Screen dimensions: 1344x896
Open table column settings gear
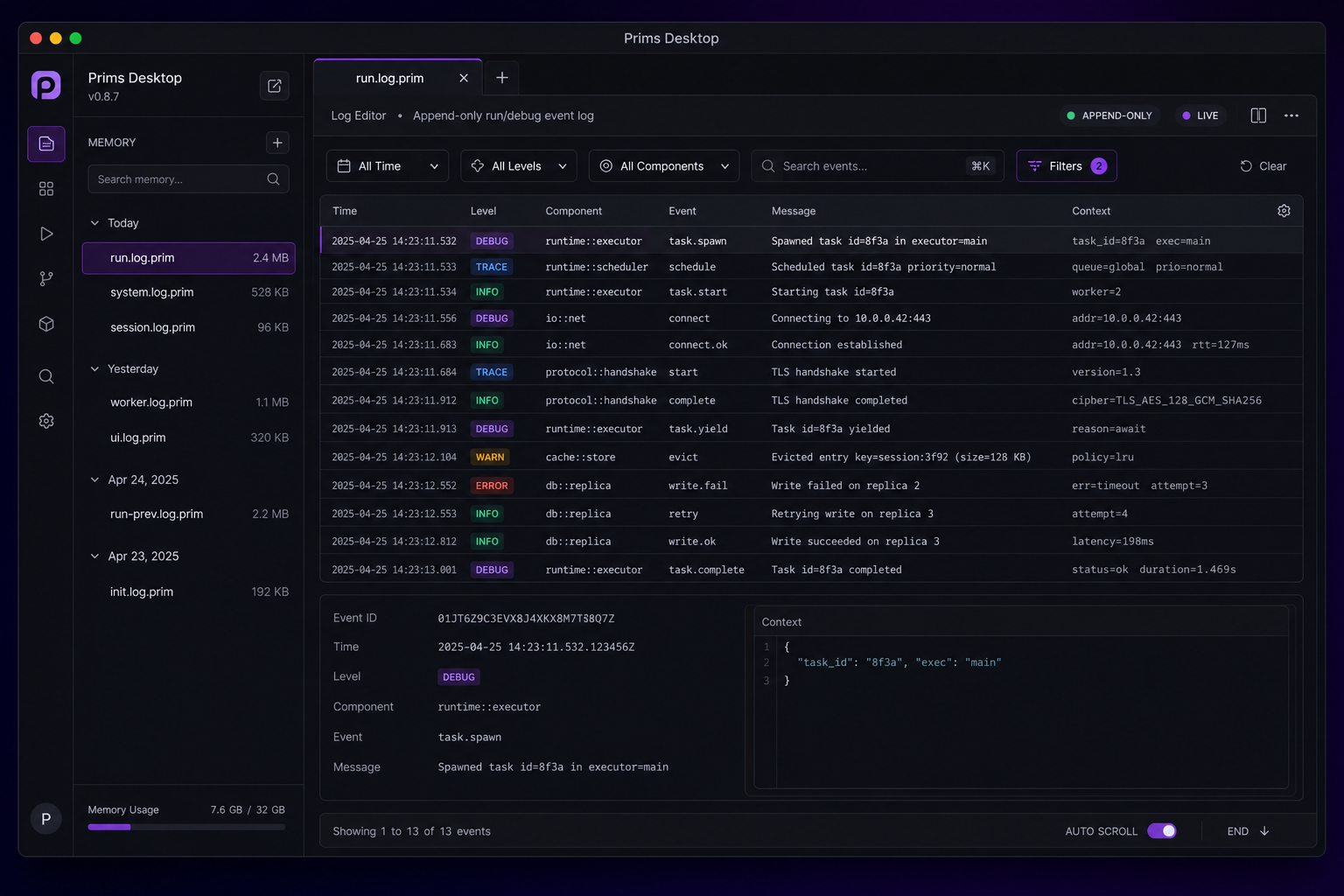coord(1284,211)
